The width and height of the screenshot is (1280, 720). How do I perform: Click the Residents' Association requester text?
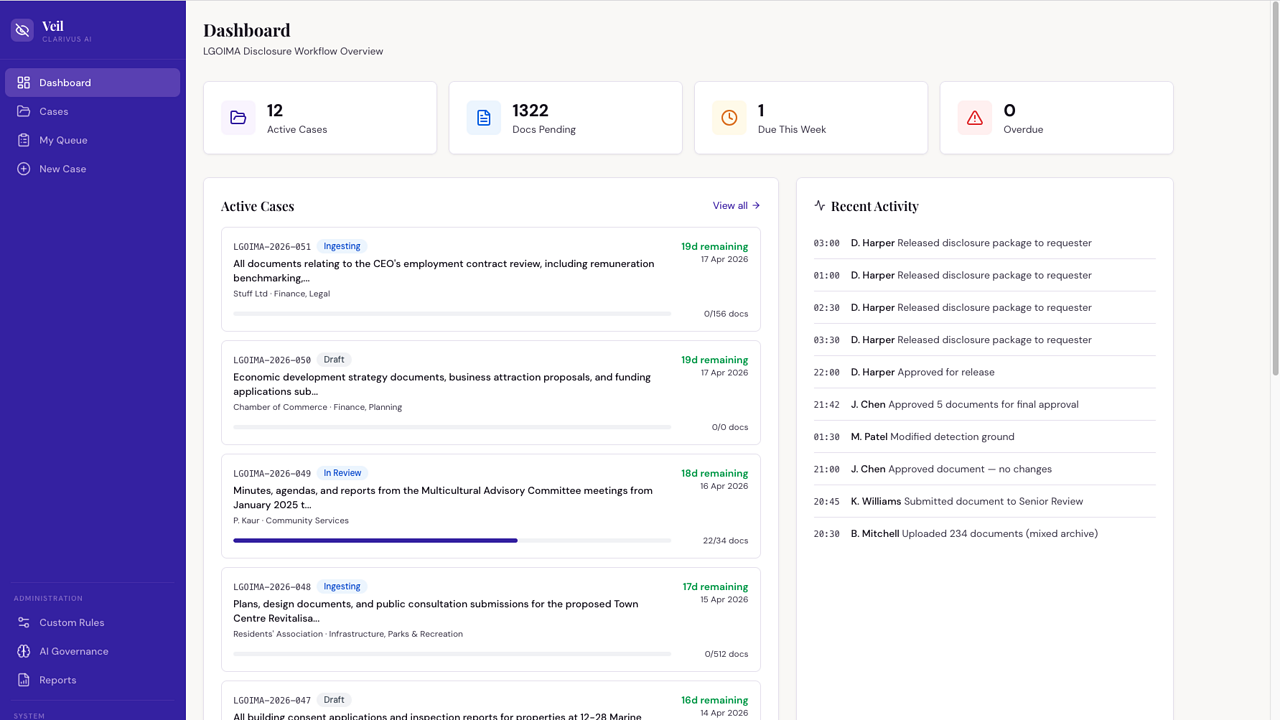[x=348, y=634]
